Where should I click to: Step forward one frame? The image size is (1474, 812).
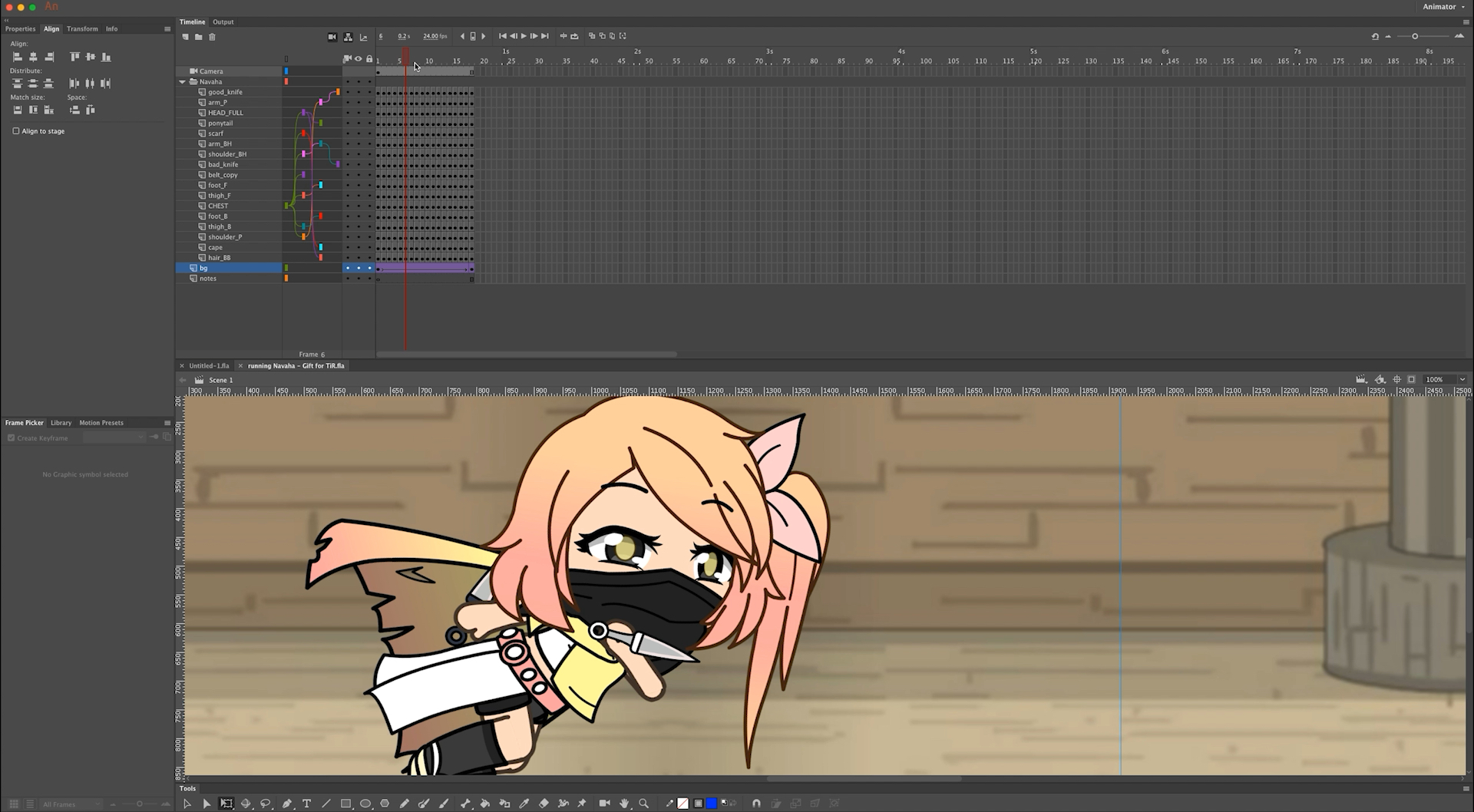(x=534, y=36)
